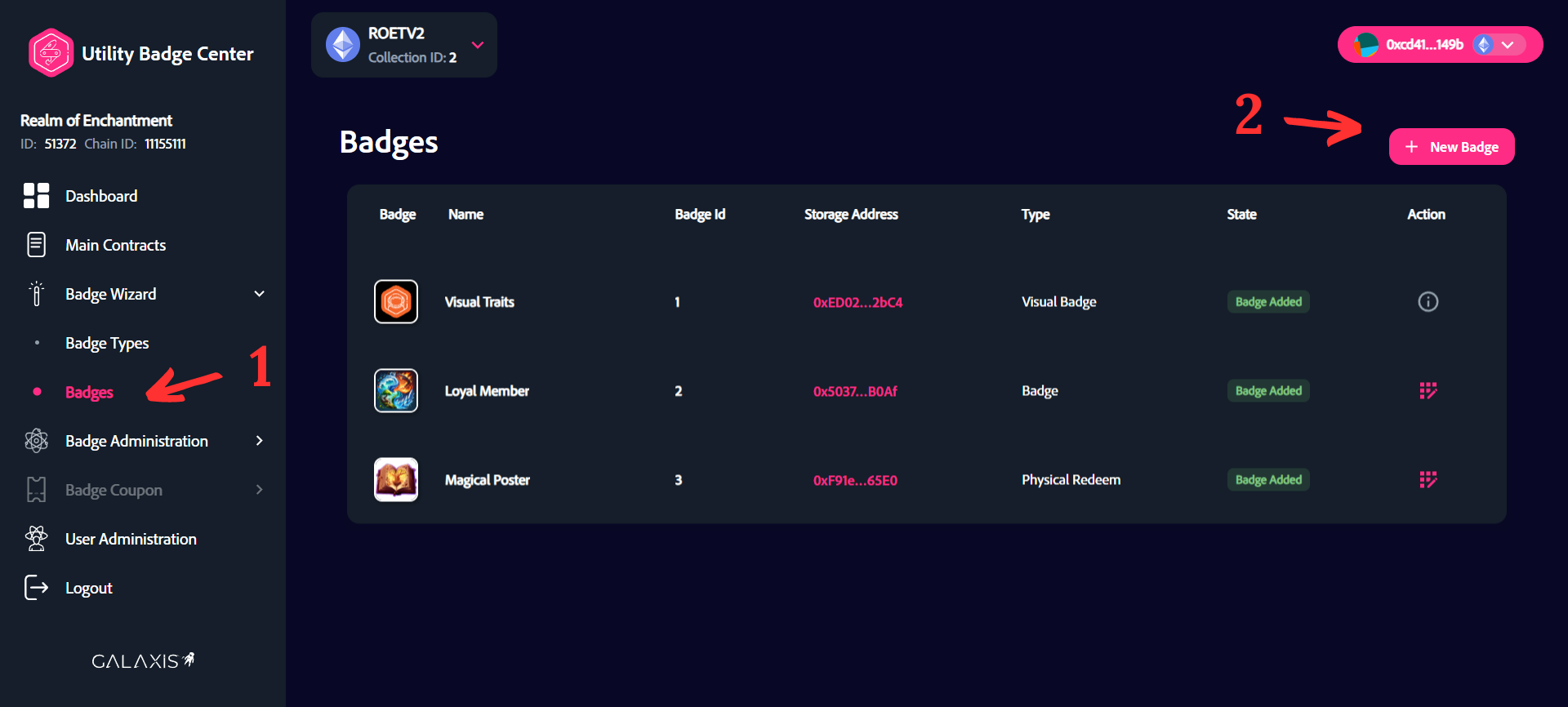The image size is (1568, 707).
Task: Open storage address 0xED02...2bC4 link
Action: click(857, 302)
